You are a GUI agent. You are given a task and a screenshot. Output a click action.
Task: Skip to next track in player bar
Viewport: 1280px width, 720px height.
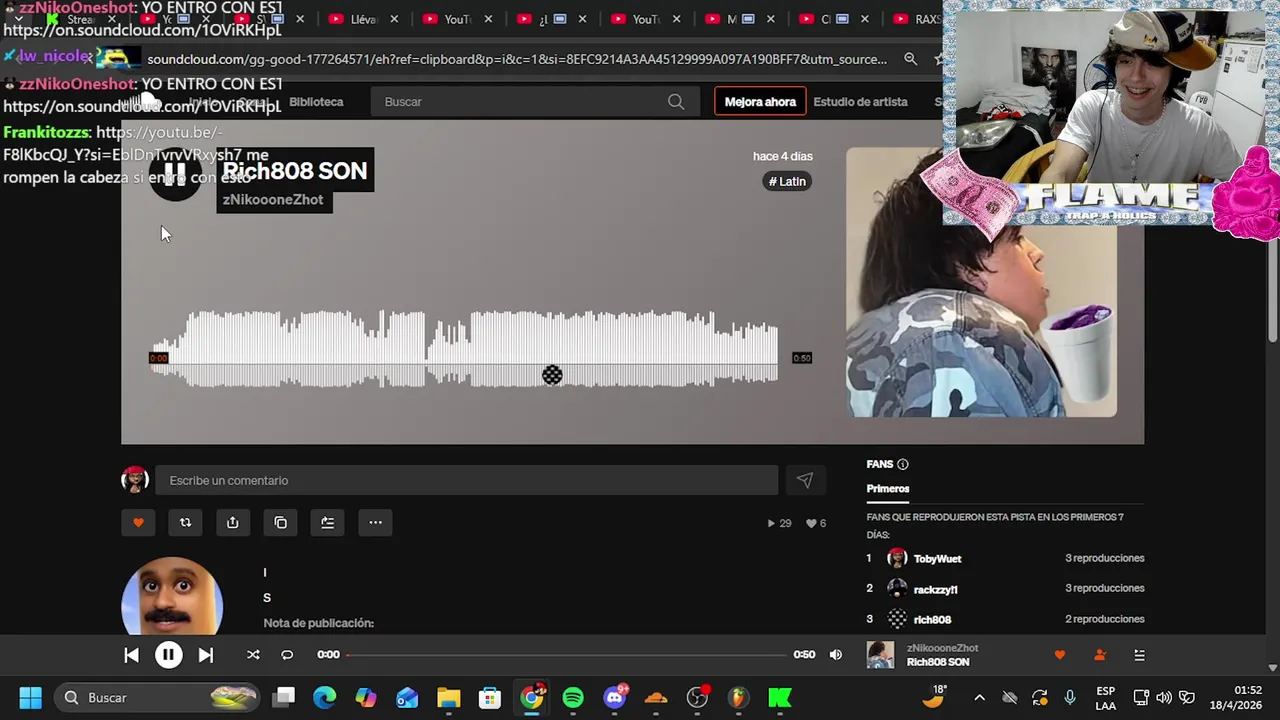(x=205, y=655)
